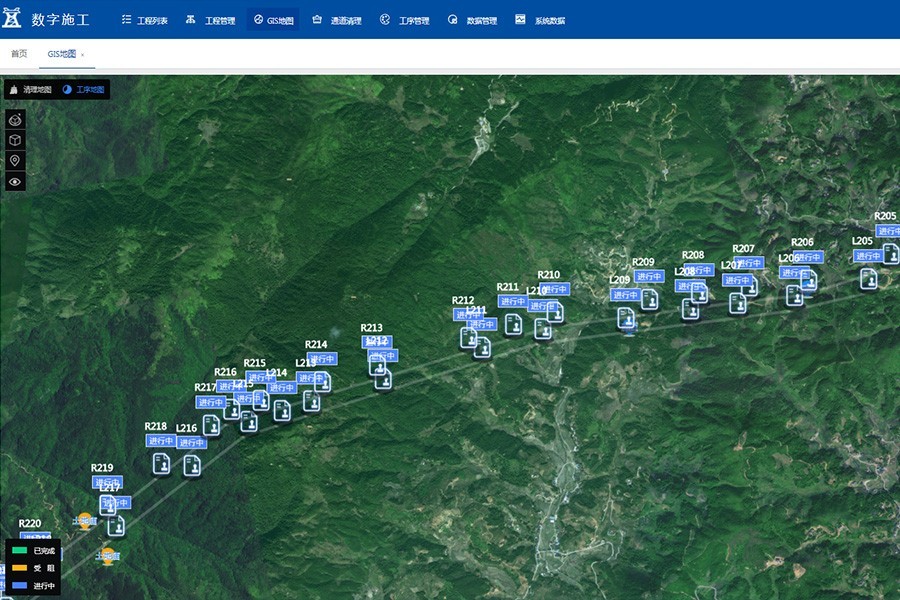Click the location pin tool icon
Screen dimensions: 900x600
tap(15, 161)
